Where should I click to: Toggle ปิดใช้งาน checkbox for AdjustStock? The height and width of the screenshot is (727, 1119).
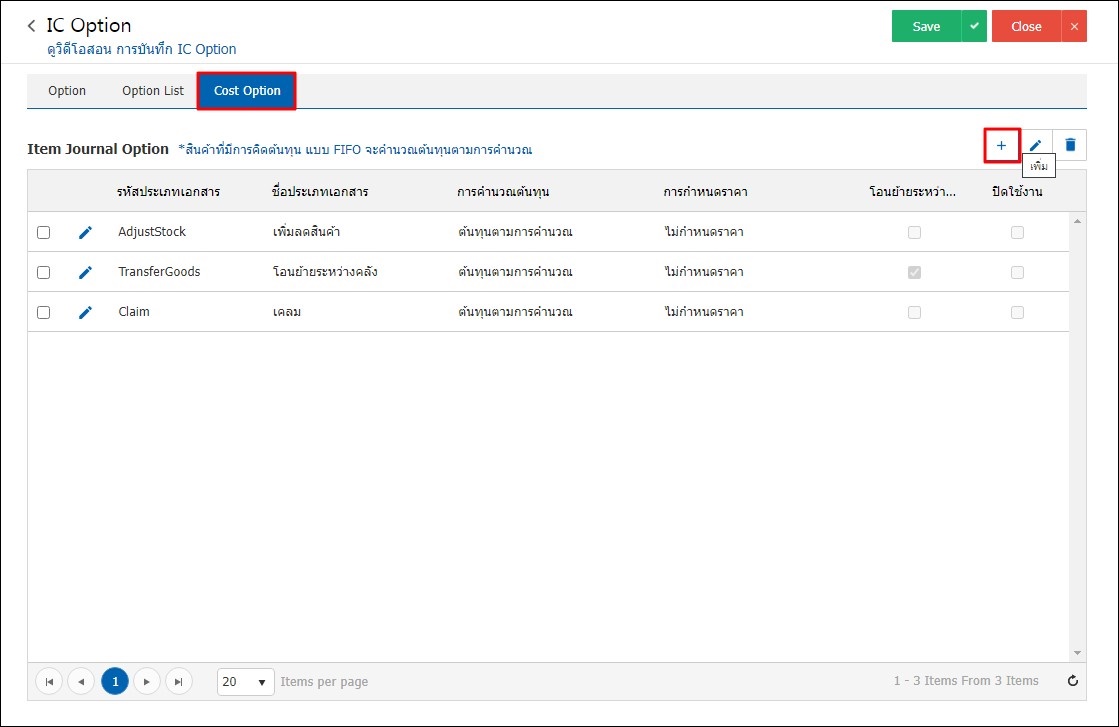pyautogui.click(x=1018, y=233)
